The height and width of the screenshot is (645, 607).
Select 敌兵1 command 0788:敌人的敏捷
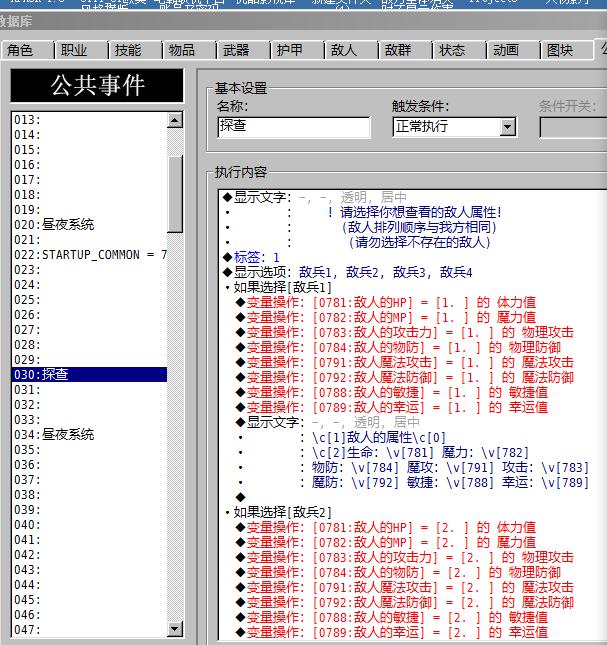(x=392, y=392)
